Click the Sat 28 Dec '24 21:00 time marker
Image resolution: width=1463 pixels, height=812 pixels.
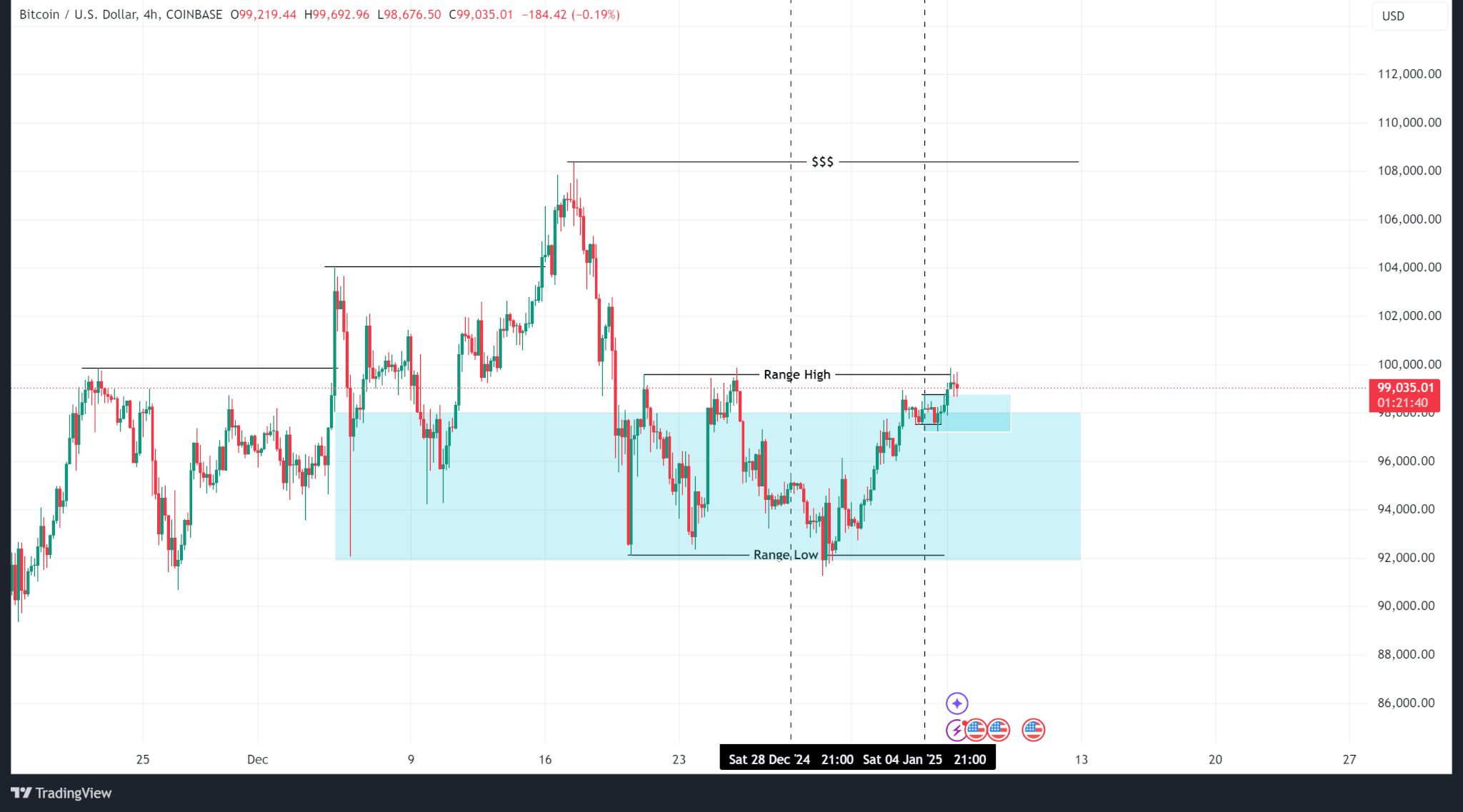click(791, 759)
